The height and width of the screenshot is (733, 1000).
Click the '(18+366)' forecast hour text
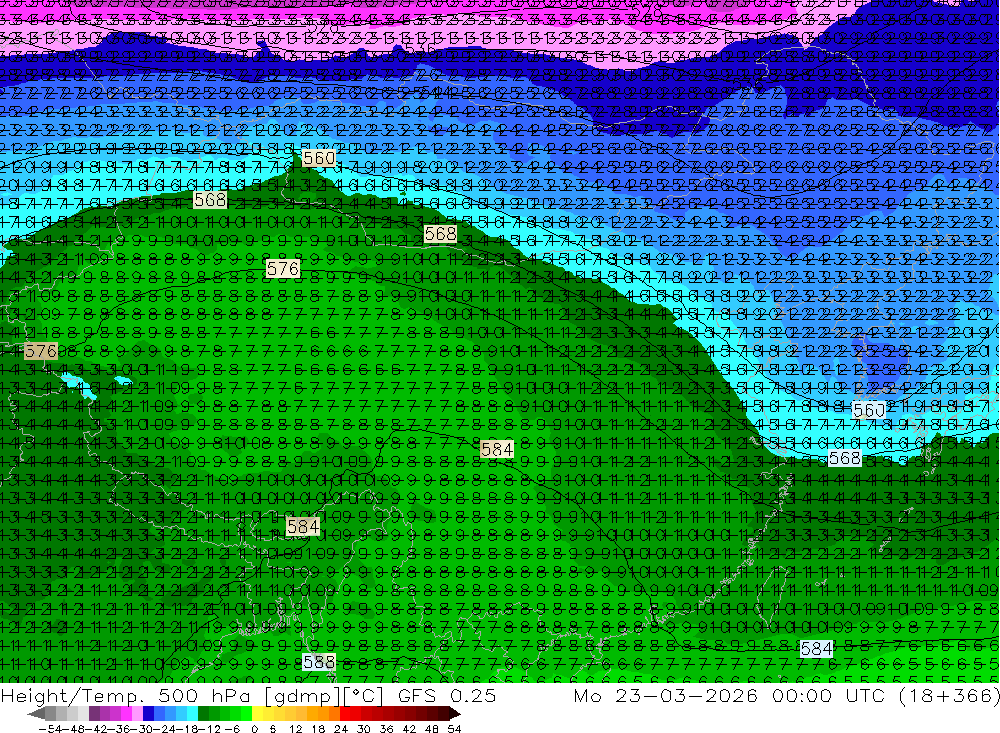pos(948,695)
